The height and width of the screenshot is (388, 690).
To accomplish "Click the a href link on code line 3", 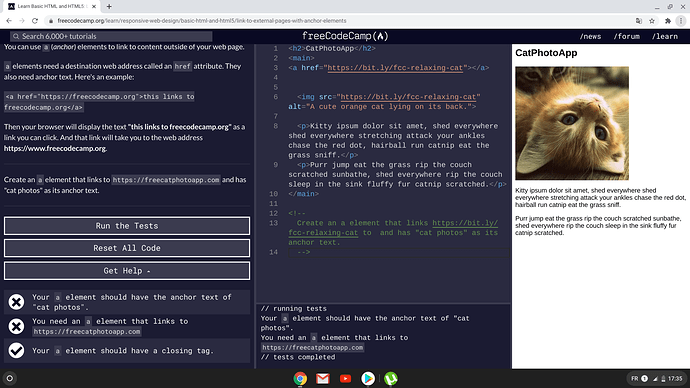I will point(395,68).
